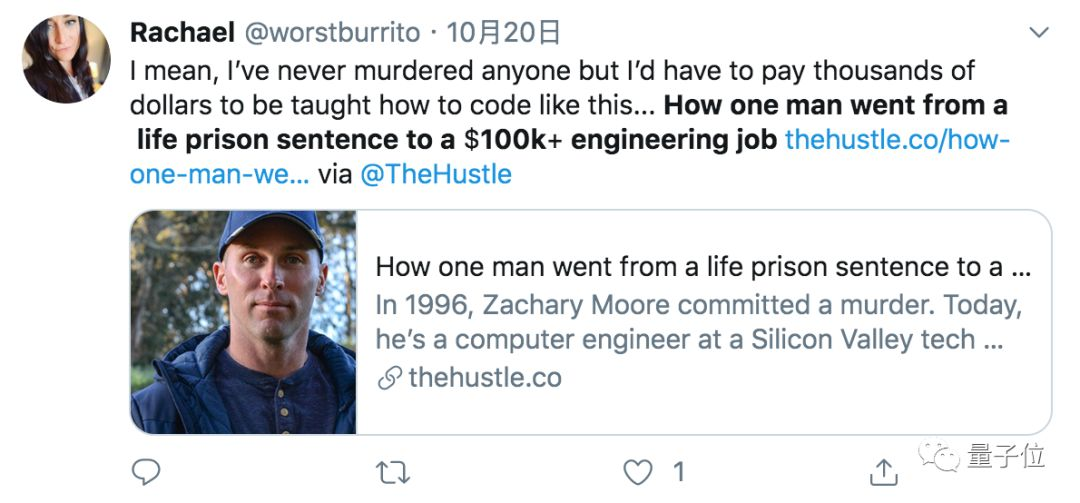The height and width of the screenshot is (503, 1080).
Task: Click the thehustle.co domain label in card
Action: click(485, 378)
